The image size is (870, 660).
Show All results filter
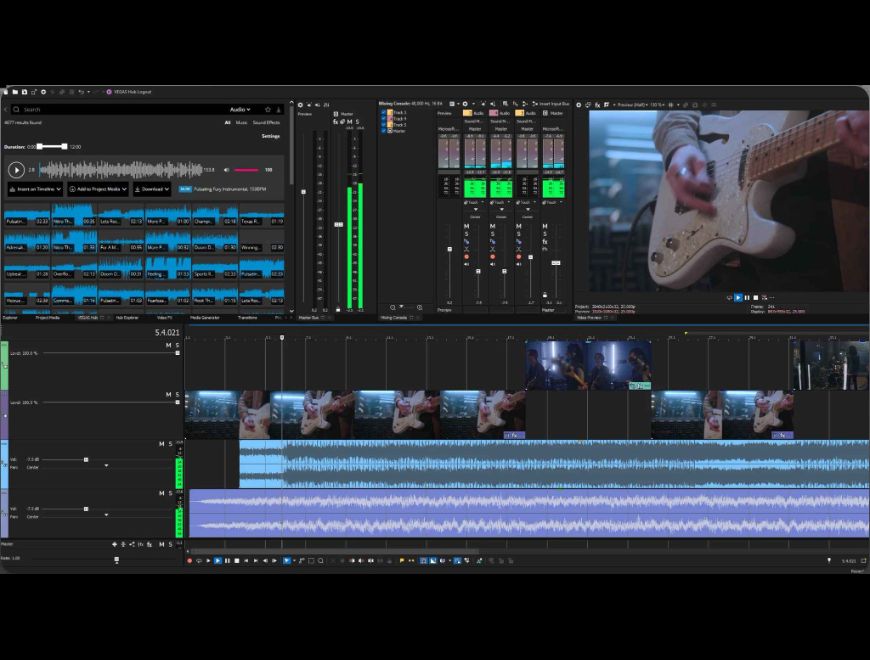coord(227,123)
